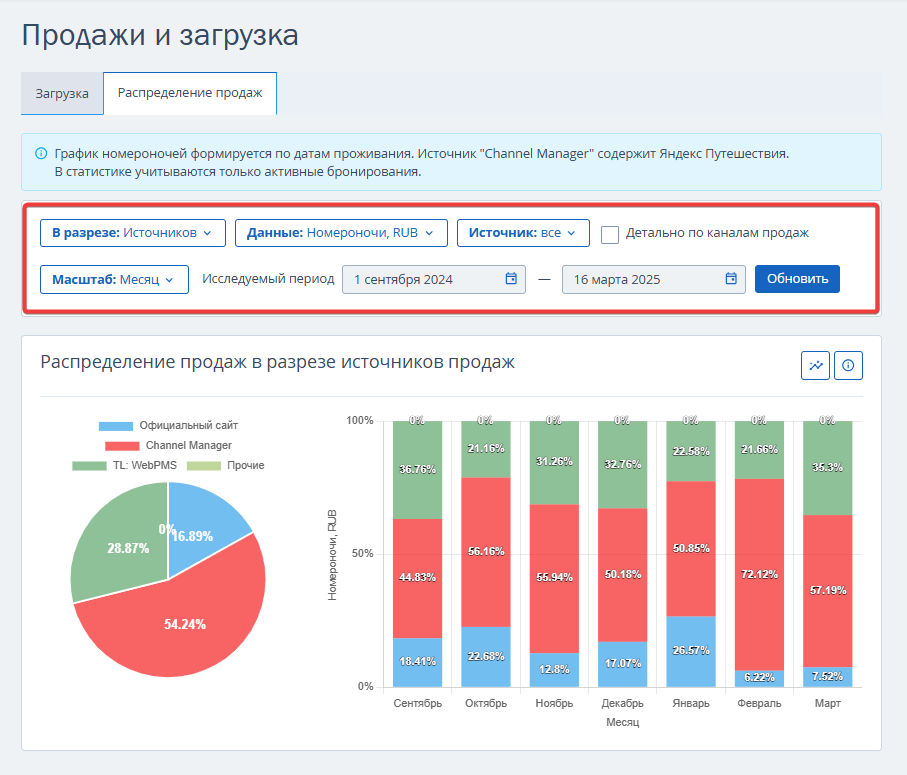Toggle Официальный сайт legend color swatch
907x775 pixels.
tap(116, 426)
